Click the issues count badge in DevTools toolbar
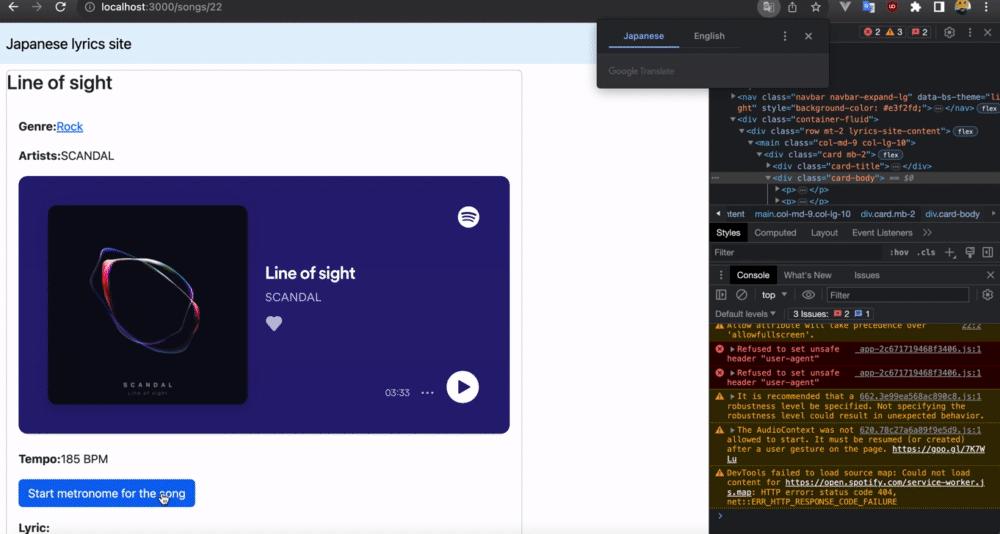The image size is (1000, 534). tap(919, 32)
